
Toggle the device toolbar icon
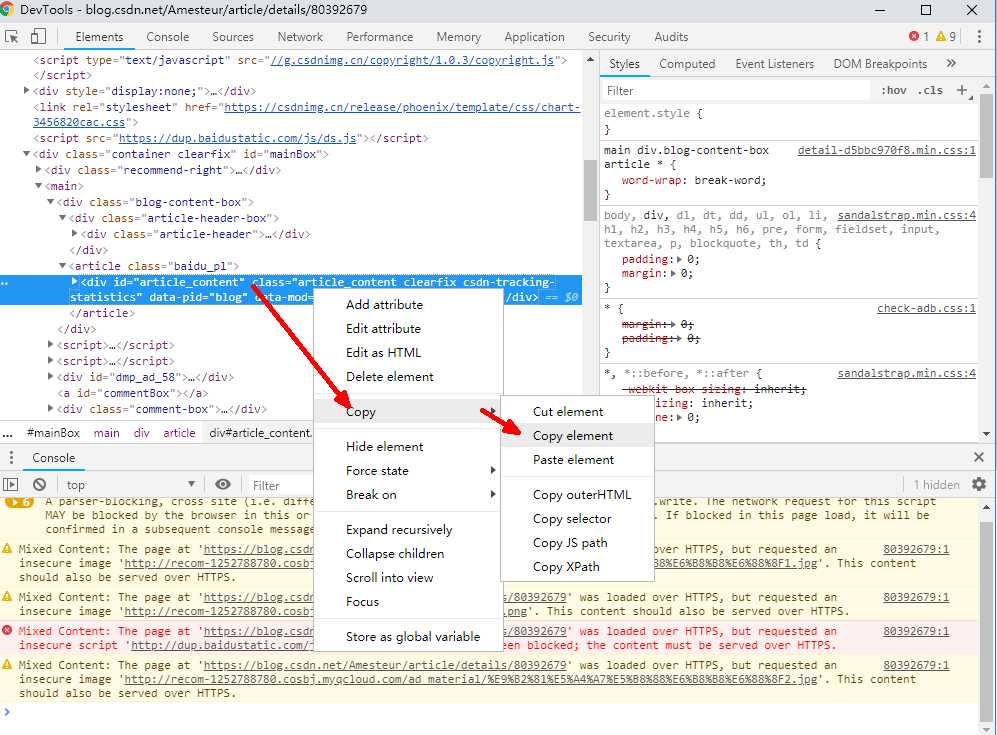tap(38, 36)
